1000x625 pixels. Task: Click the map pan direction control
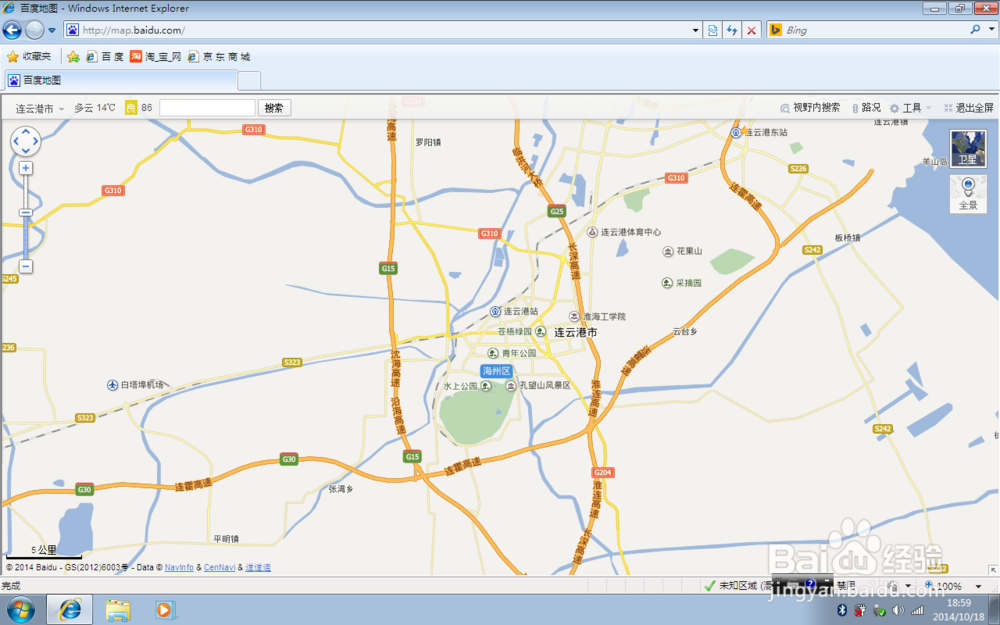click(x=26, y=142)
